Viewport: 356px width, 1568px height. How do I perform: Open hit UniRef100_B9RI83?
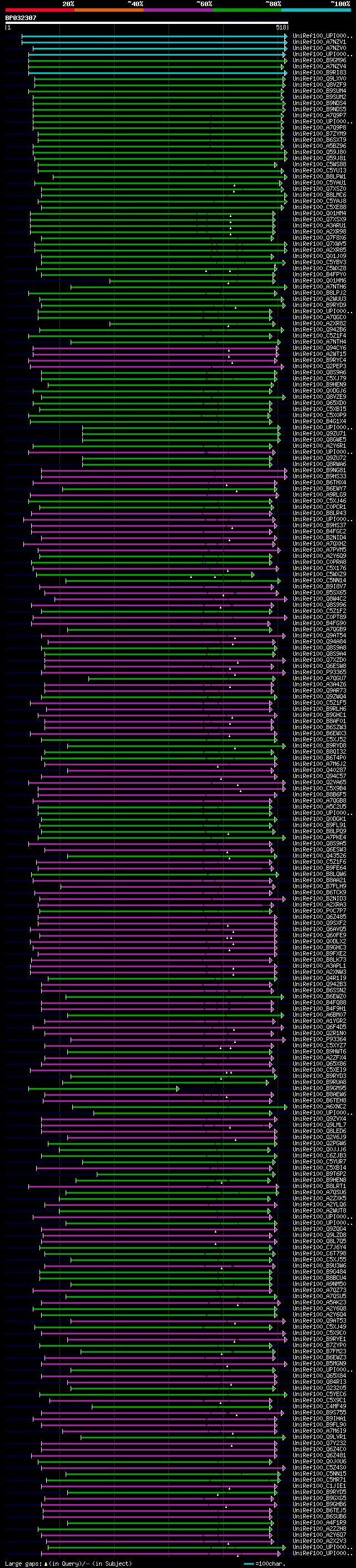click(319, 72)
